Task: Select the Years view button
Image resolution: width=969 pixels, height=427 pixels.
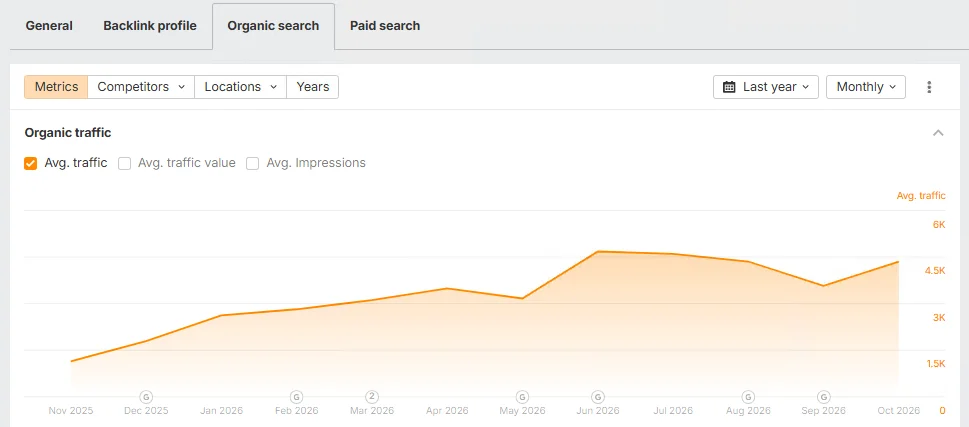Action: point(313,87)
